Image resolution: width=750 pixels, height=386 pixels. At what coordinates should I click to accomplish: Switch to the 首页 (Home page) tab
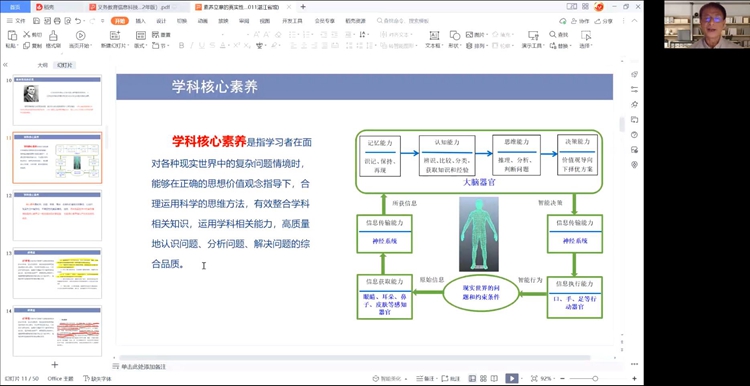click(16, 7)
